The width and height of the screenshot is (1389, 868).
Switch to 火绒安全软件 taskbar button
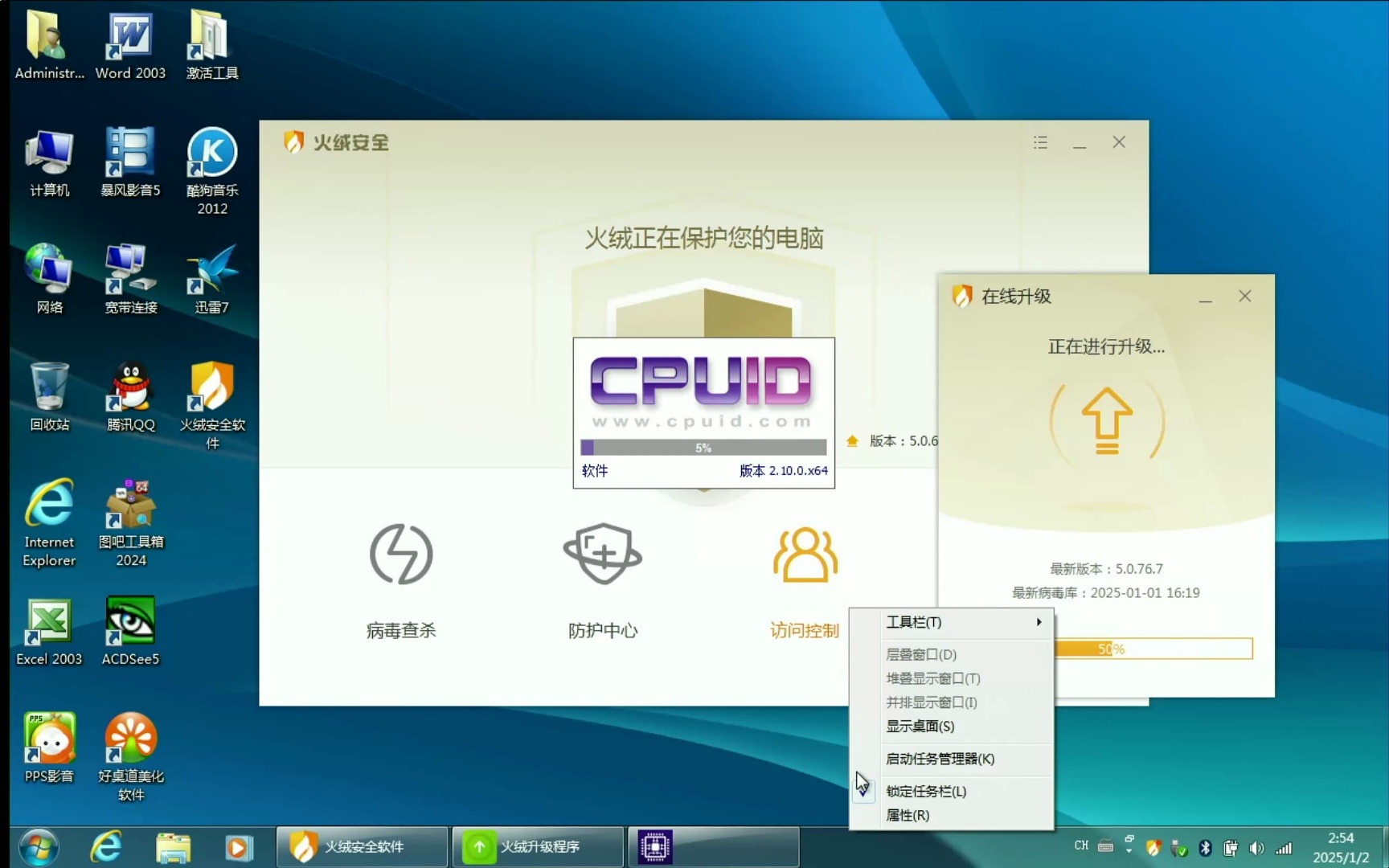pyautogui.click(x=363, y=847)
